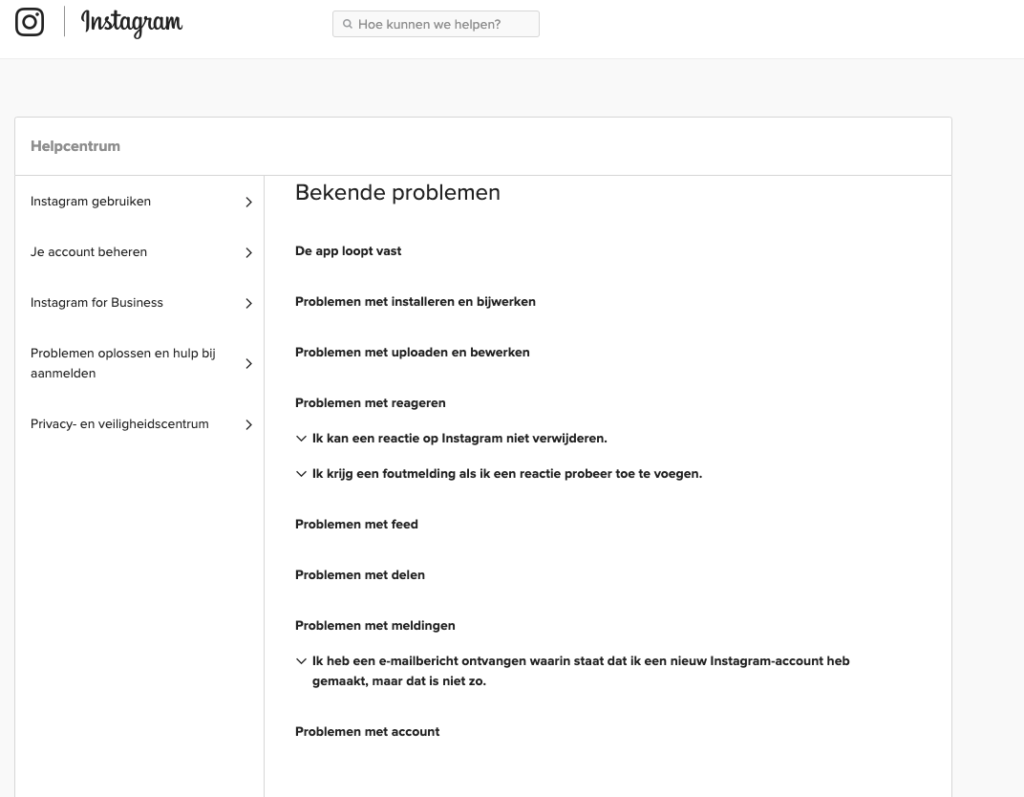Click the magnifying glass in the search bar
Screen dimensions: 1024x797
346,23
